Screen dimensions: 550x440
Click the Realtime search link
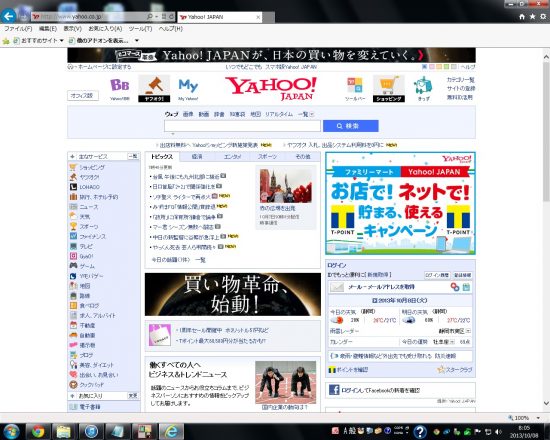(279, 114)
